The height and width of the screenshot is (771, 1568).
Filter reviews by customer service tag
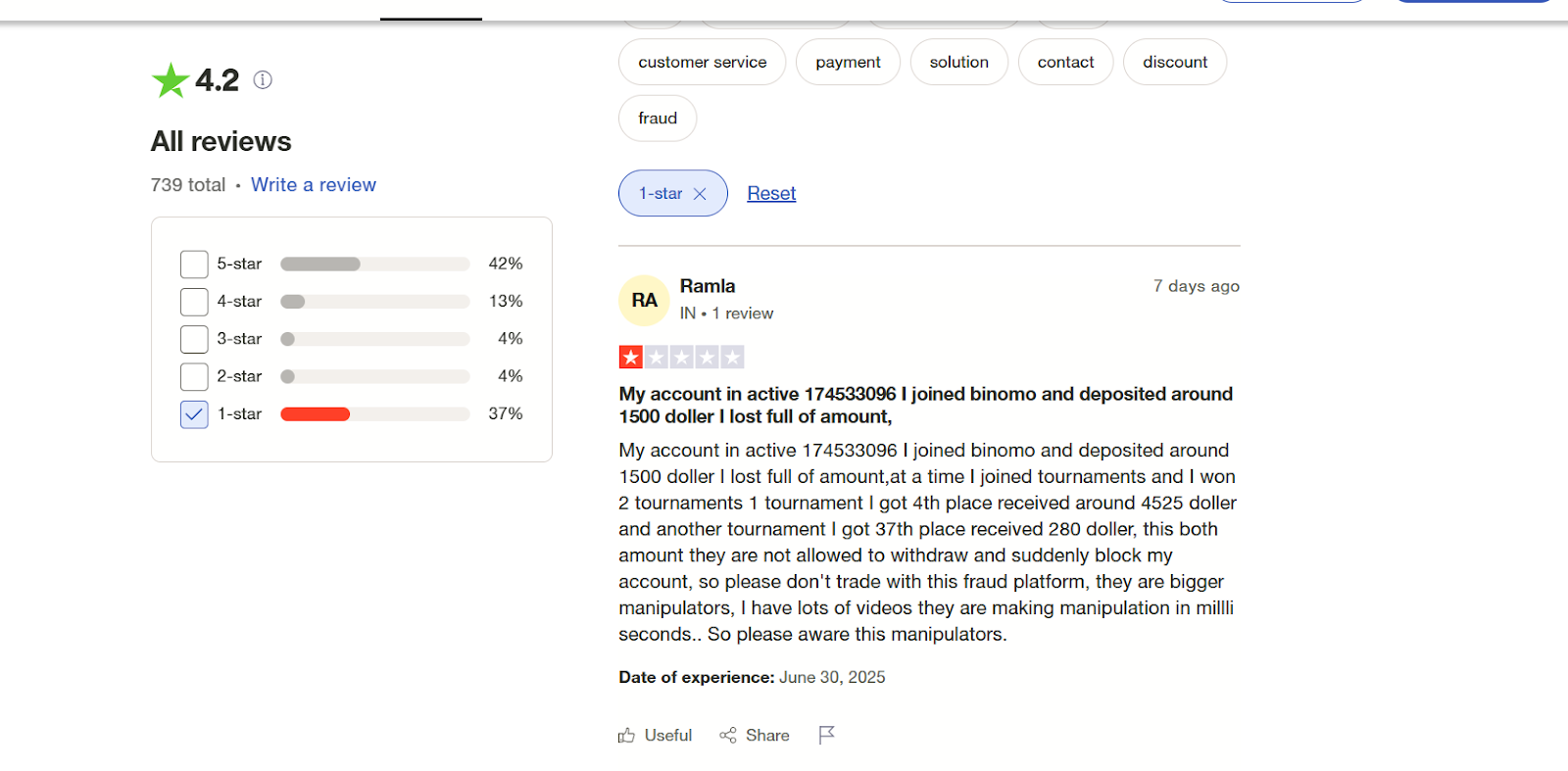tap(702, 62)
